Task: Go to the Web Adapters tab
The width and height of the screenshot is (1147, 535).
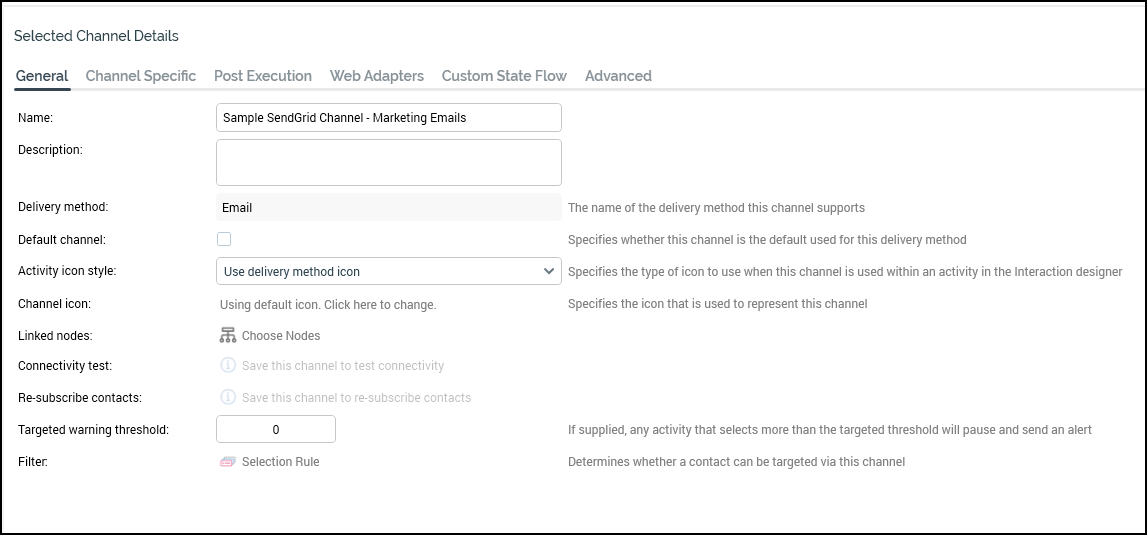Action: pos(377,76)
